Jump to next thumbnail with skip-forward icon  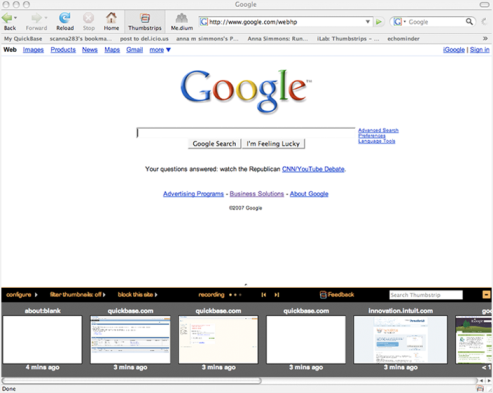click(277, 295)
